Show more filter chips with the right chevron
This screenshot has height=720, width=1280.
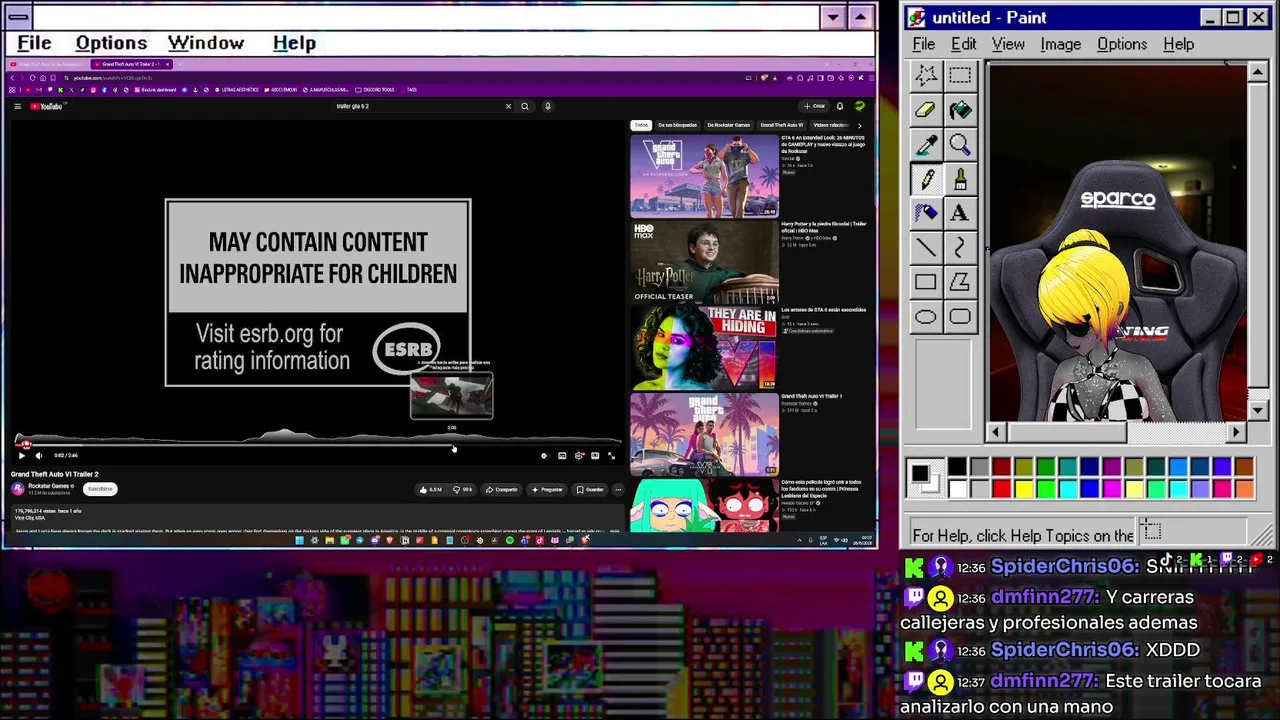859,125
